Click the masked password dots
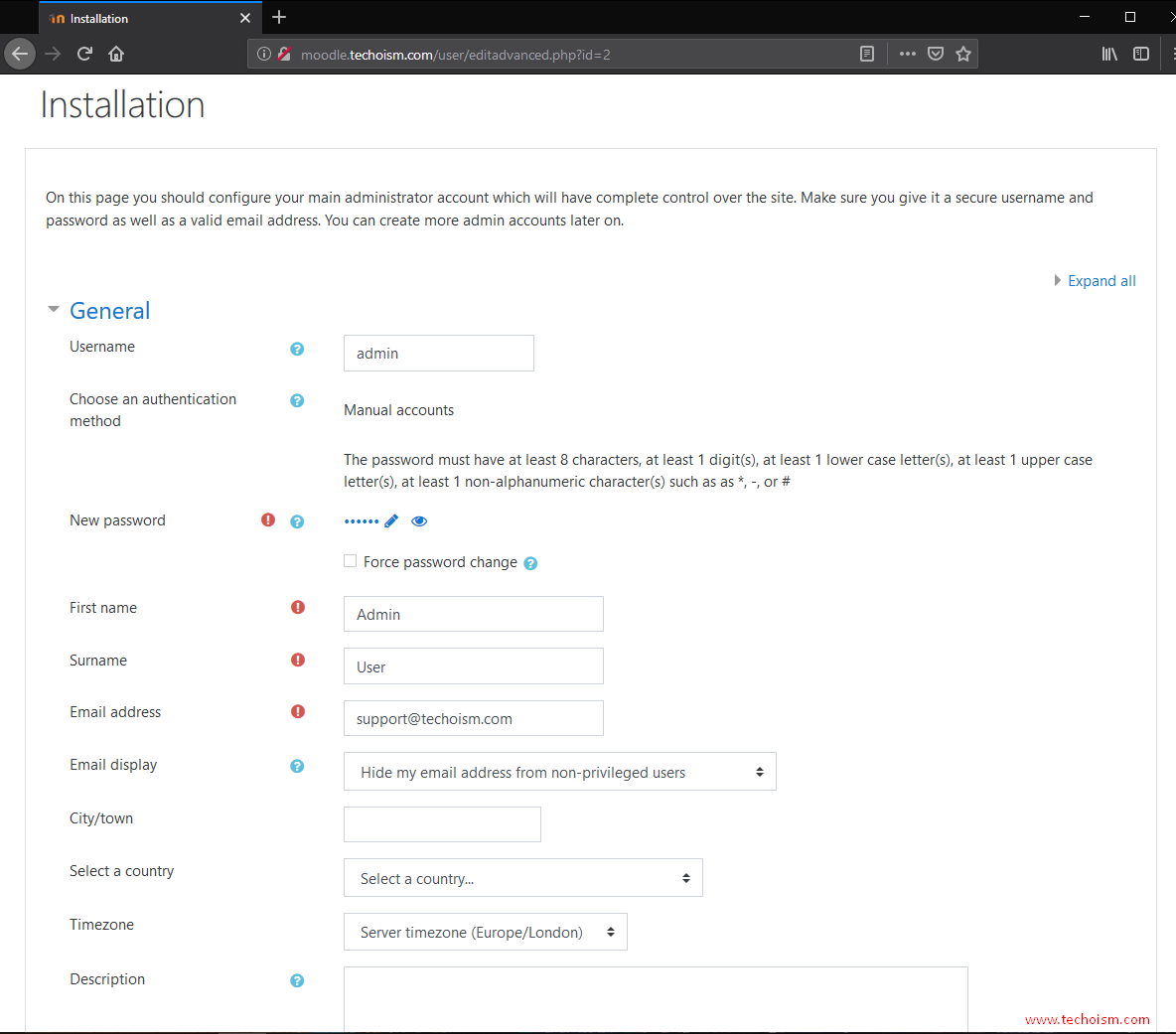 coord(362,521)
